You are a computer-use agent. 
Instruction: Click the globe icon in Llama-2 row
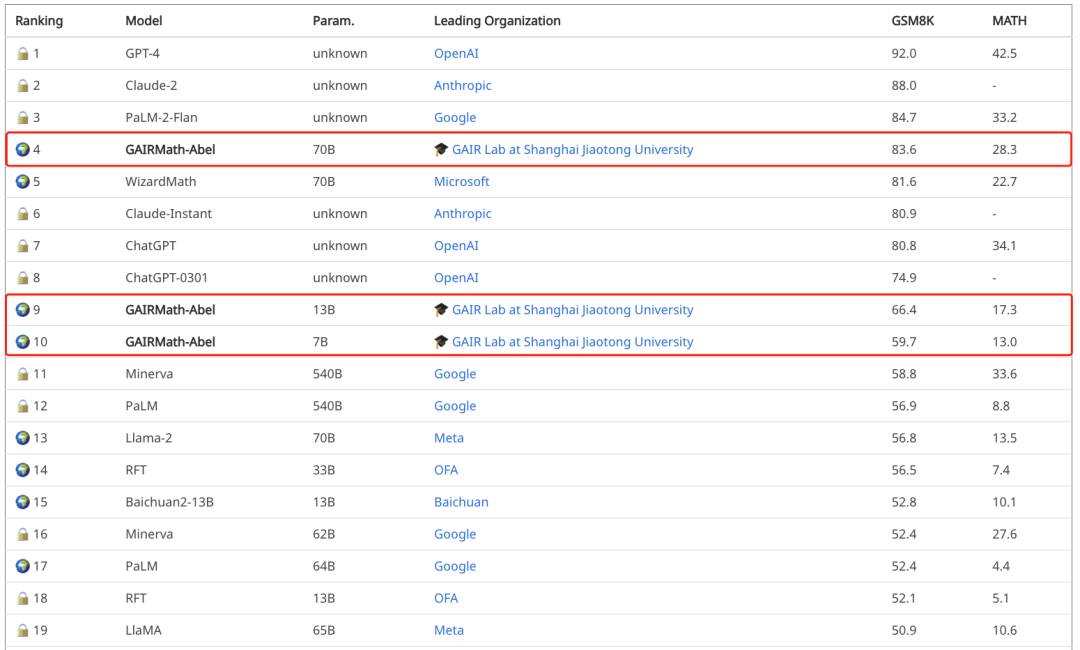tap(23, 438)
